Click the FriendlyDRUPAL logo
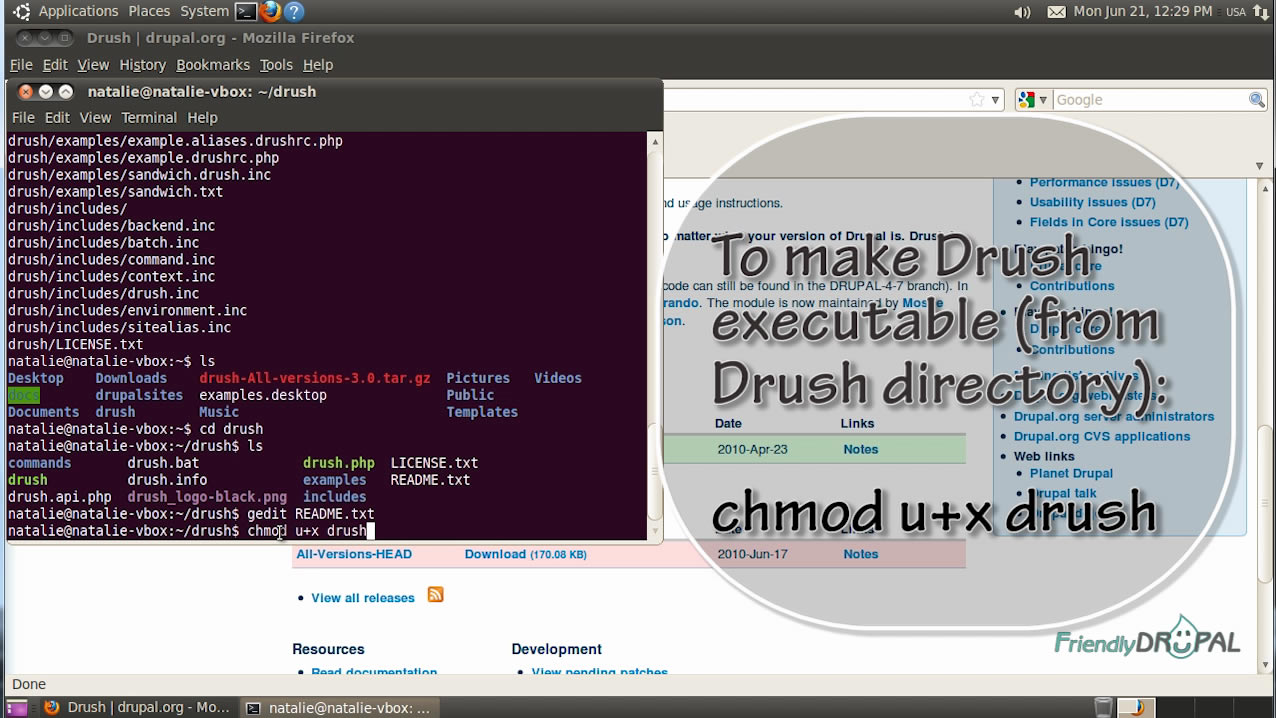The width and height of the screenshot is (1276, 718). [1146, 643]
